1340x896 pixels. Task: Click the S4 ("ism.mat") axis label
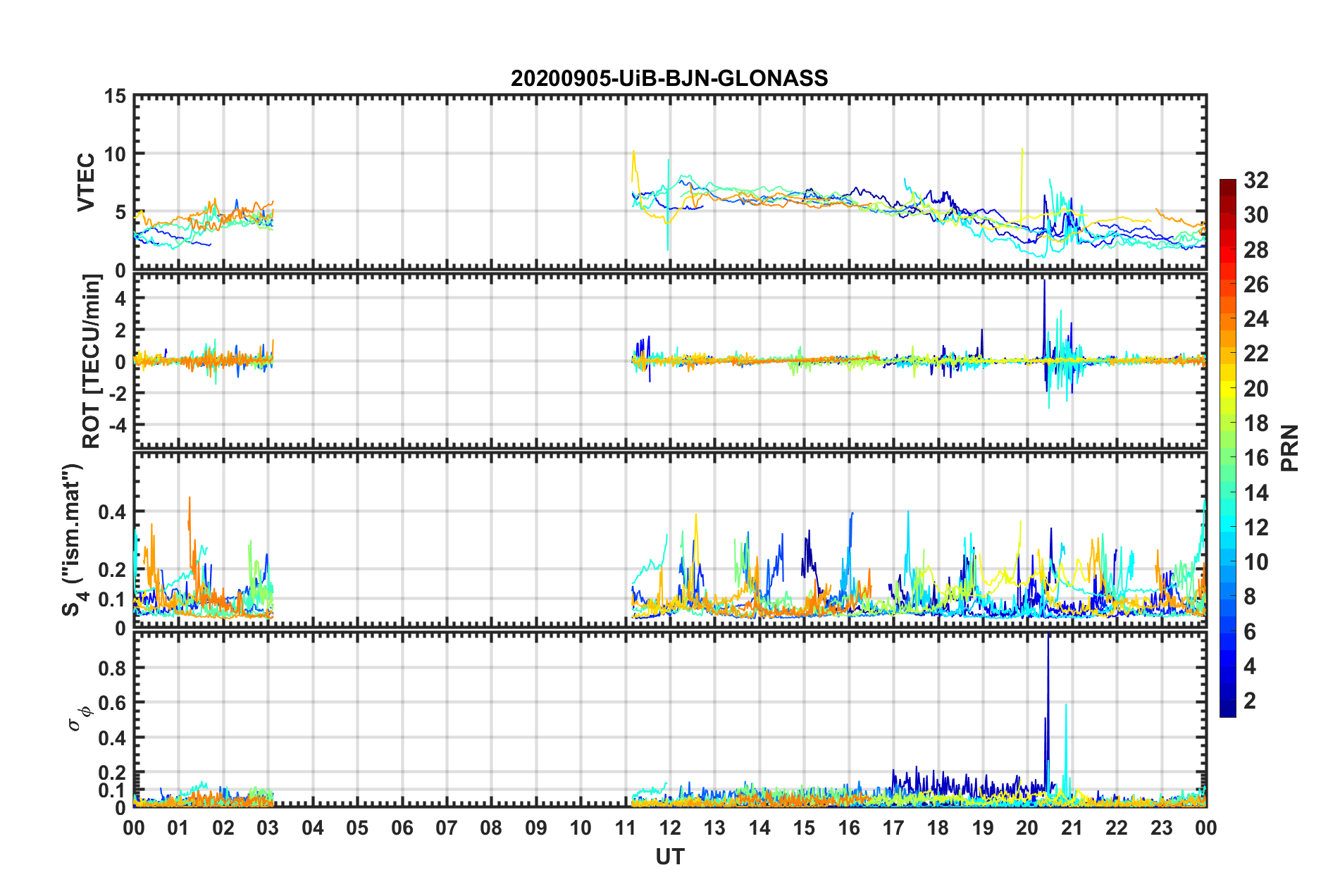[73, 540]
